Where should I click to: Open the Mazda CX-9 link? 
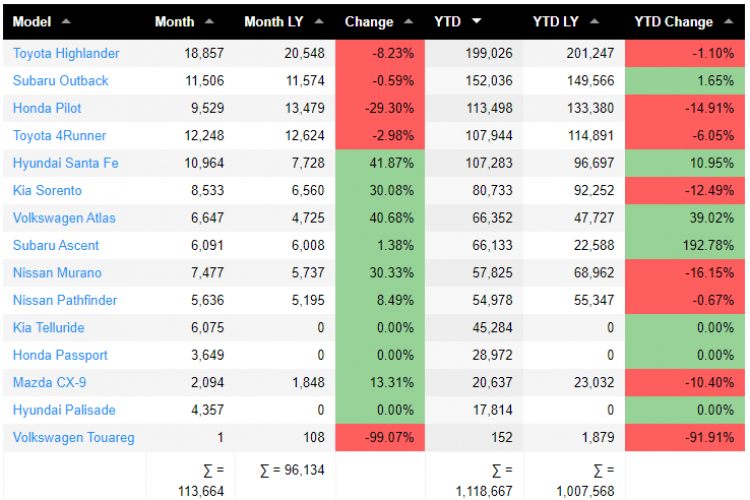(49, 382)
